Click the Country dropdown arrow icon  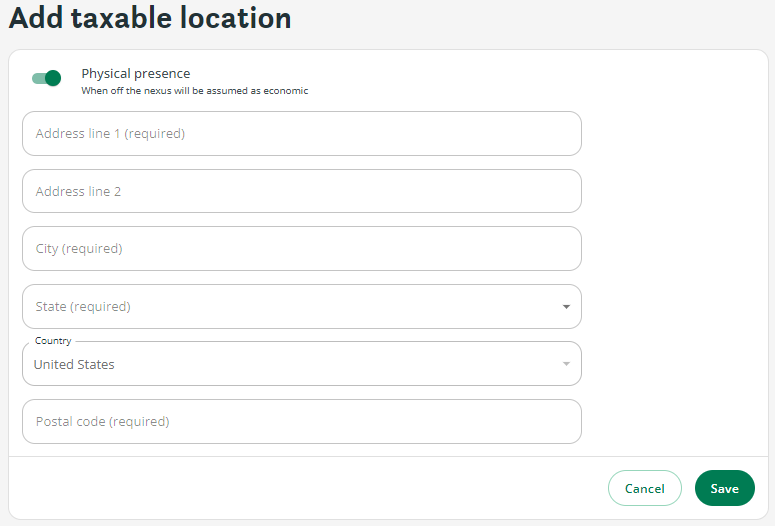566,364
